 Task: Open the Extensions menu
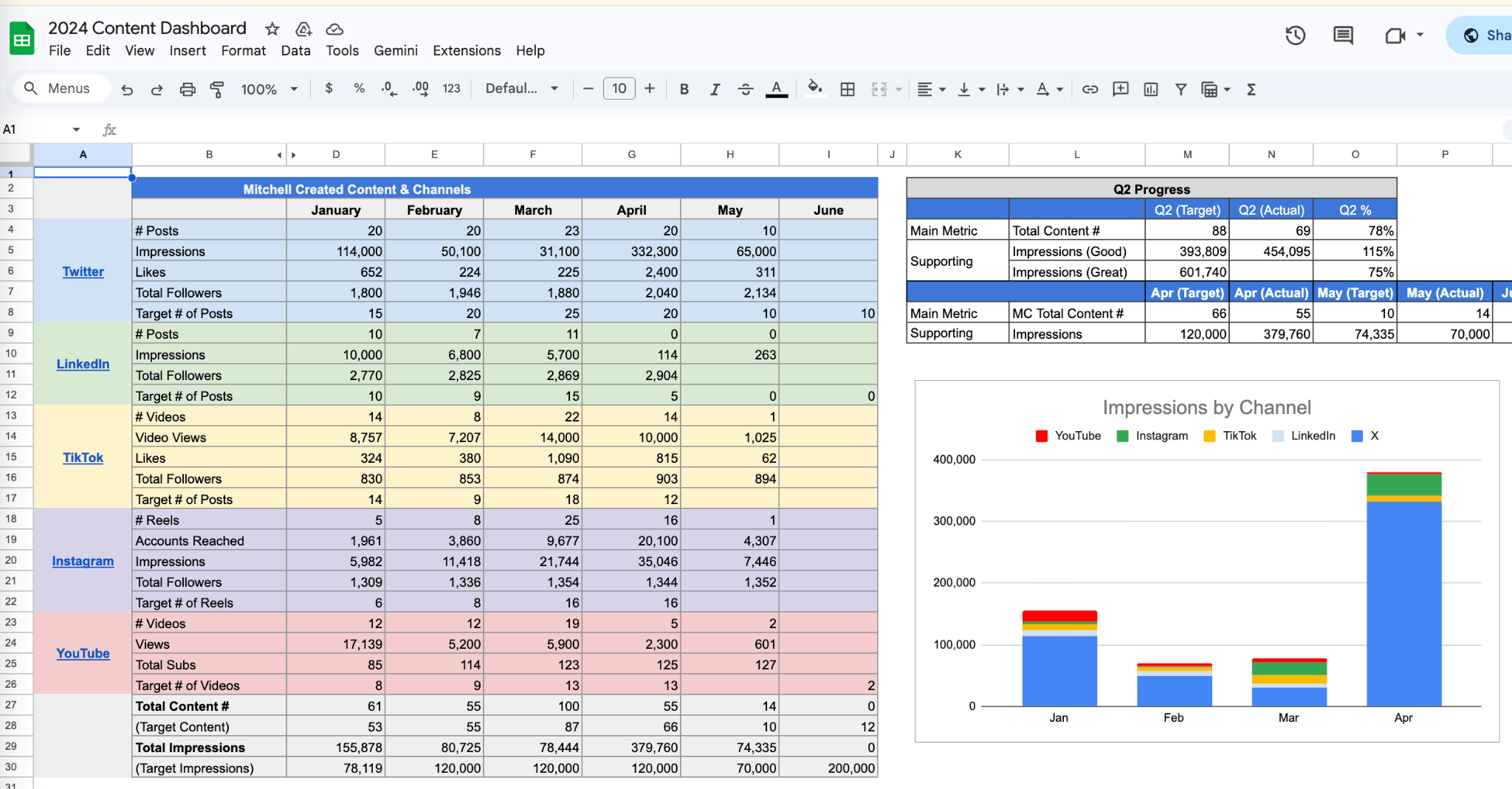pos(467,50)
